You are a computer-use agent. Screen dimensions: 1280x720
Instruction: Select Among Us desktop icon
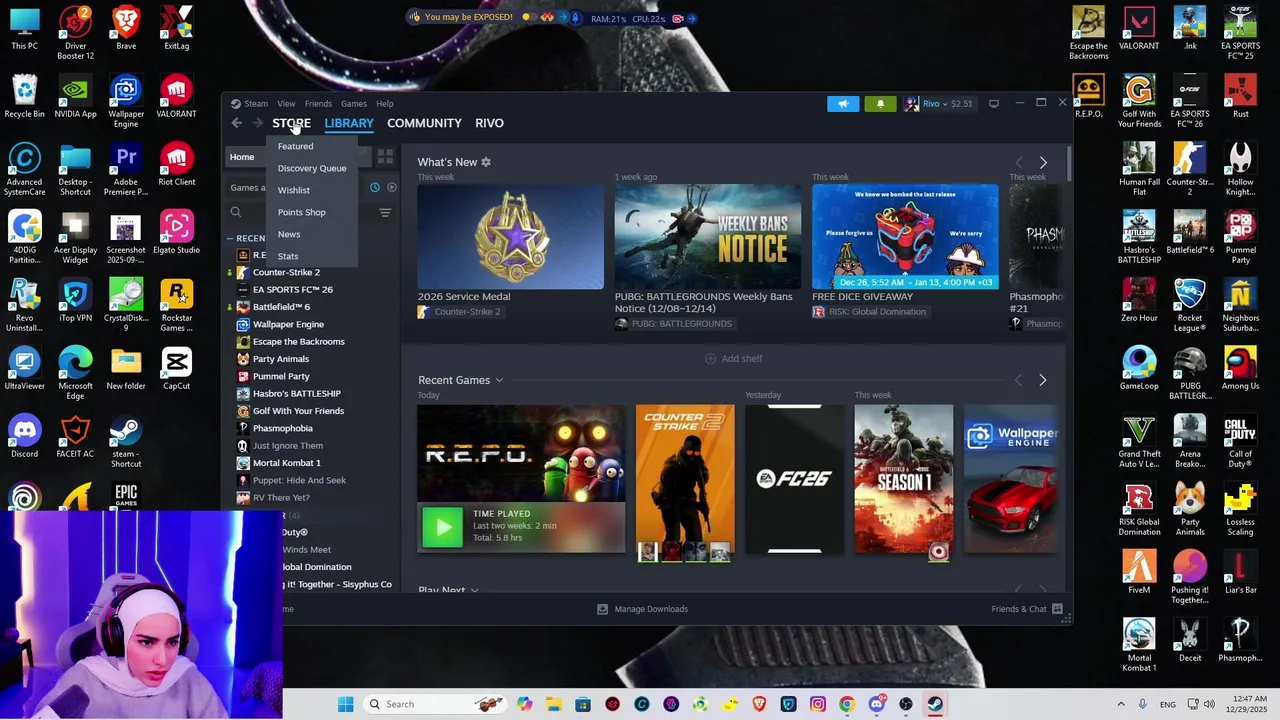coord(1240,369)
